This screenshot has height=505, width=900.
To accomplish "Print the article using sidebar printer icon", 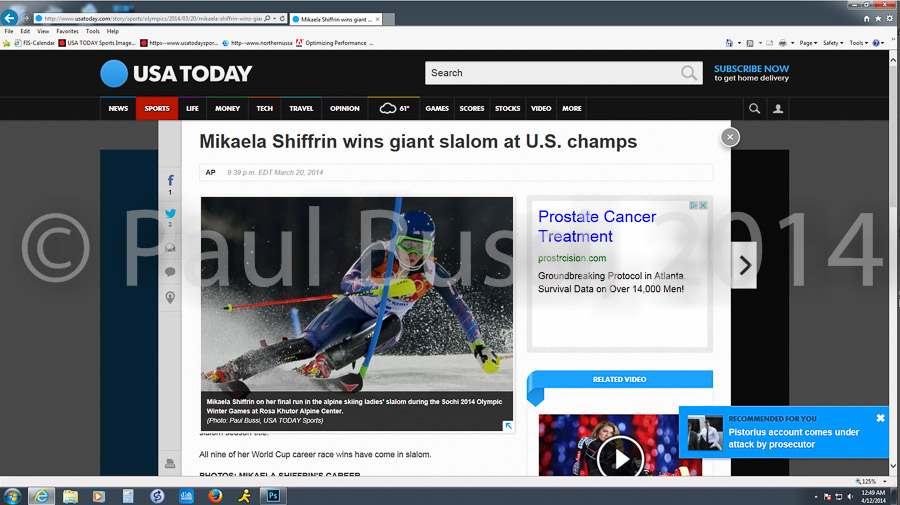I will coord(170,463).
